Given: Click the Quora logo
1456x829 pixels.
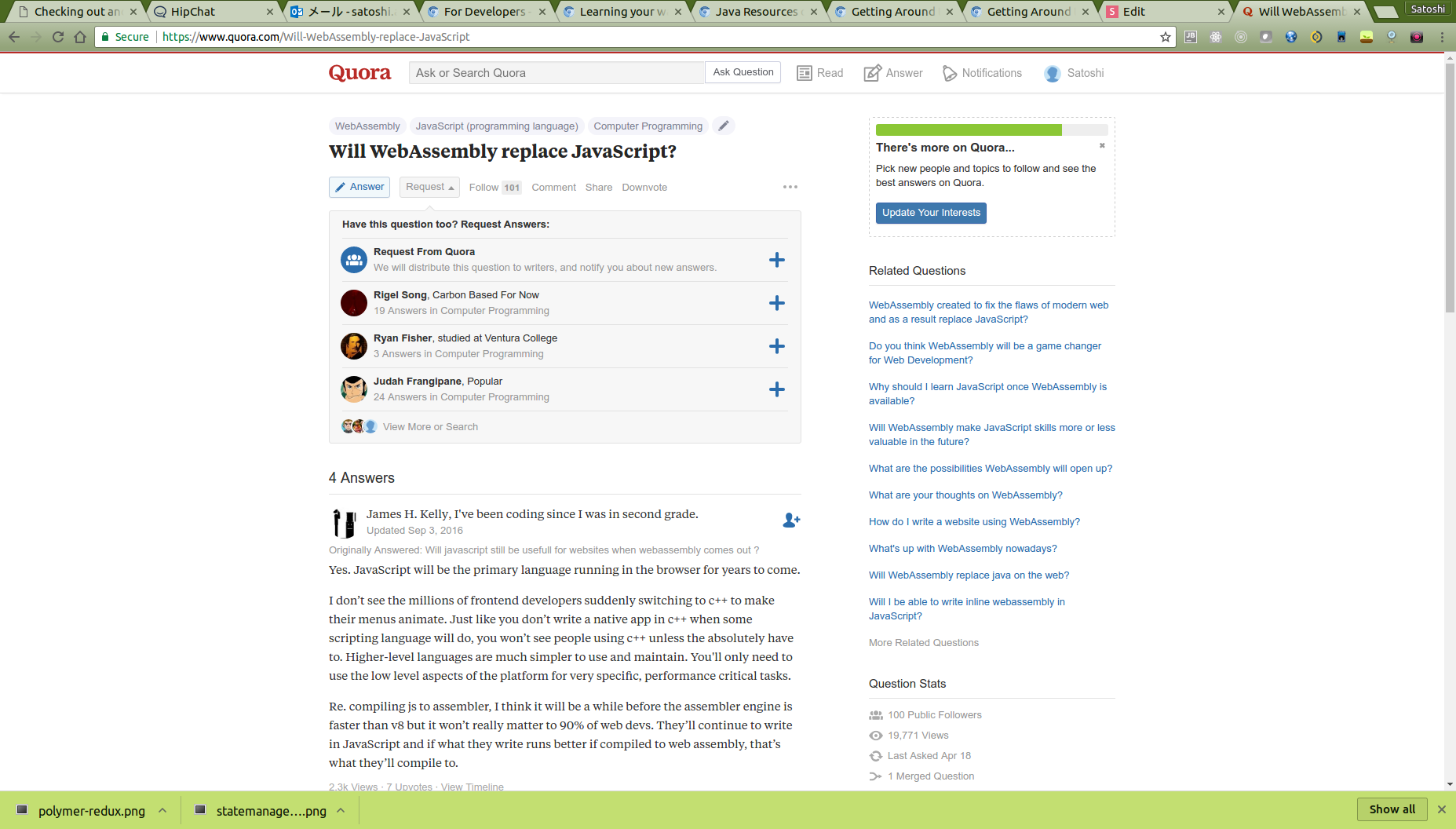Looking at the screenshot, I should click(359, 73).
